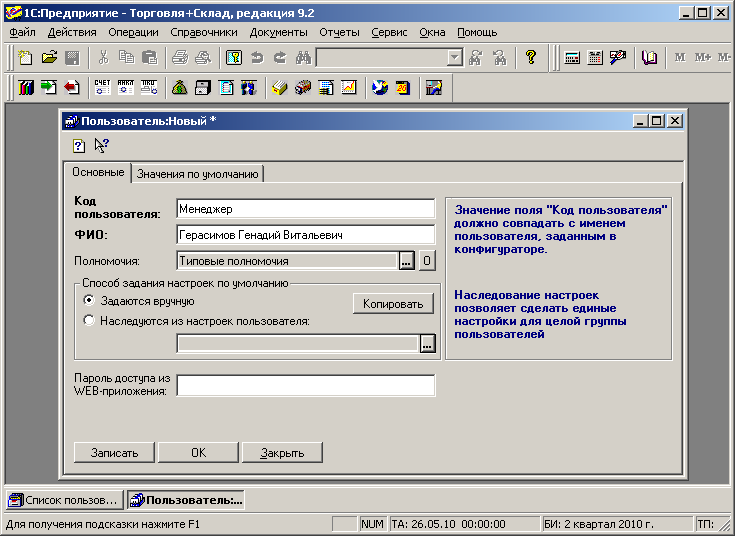Click the Copy icon in the toolbar

click(x=126, y=58)
